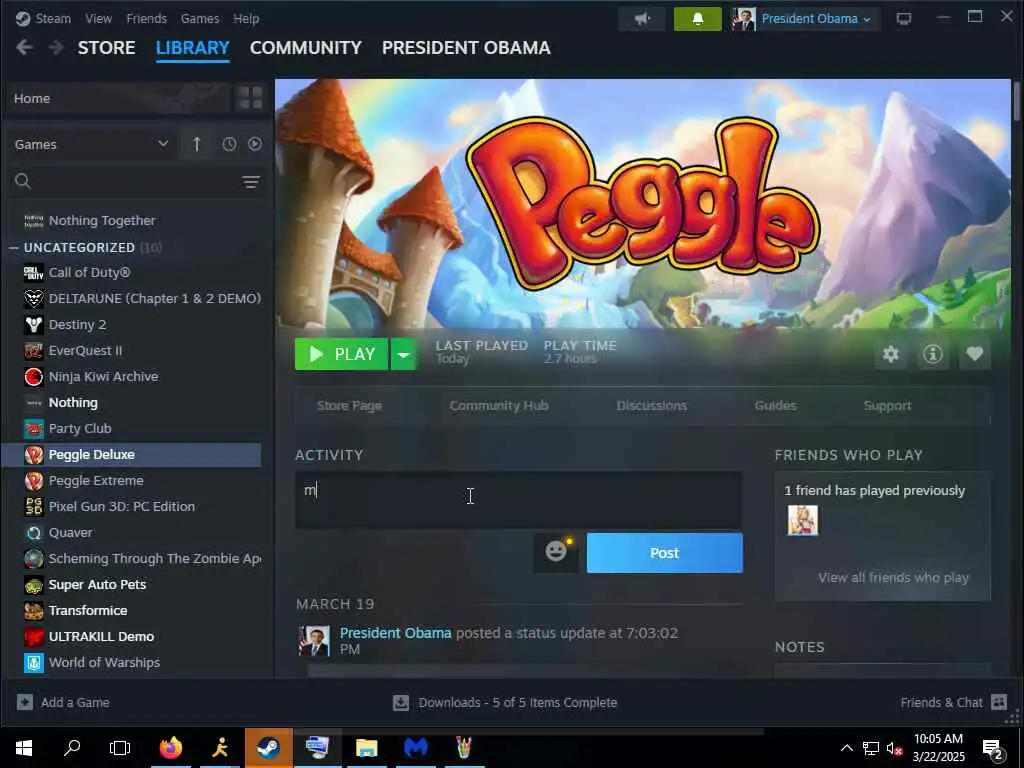The height and width of the screenshot is (768, 1024).
Task: Open Firefox from the taskbar
Action: coord(171,748)
